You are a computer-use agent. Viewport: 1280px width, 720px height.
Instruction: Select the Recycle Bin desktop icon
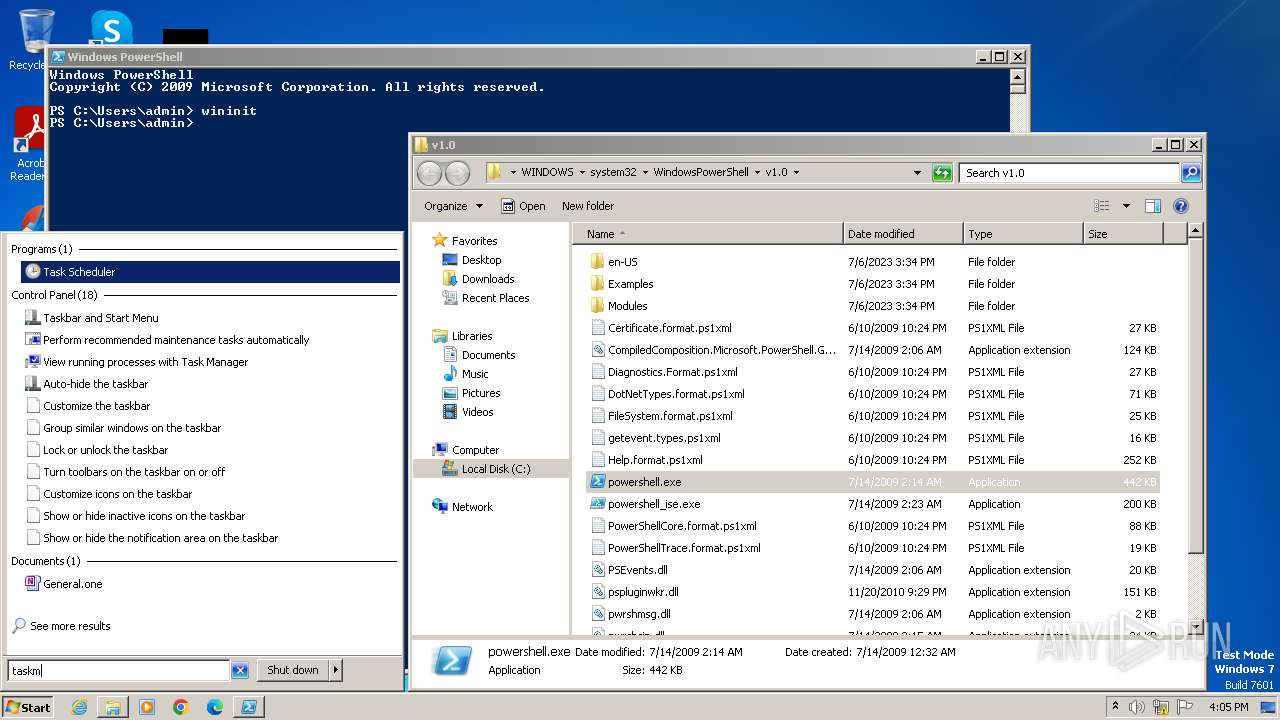point(36,40)
